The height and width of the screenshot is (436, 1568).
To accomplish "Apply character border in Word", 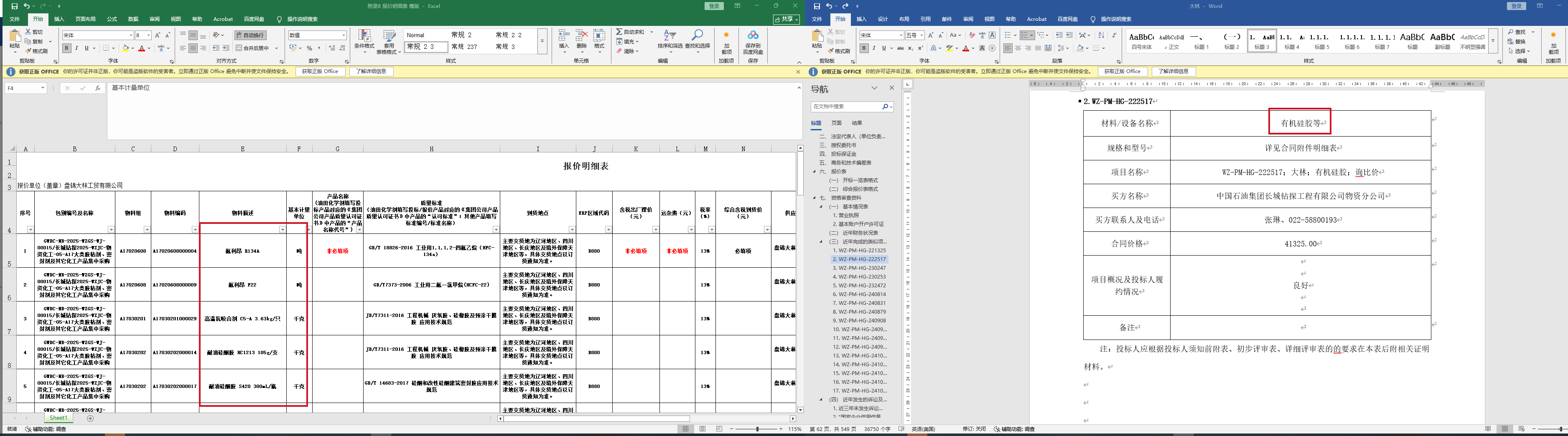I will point(992,35).
